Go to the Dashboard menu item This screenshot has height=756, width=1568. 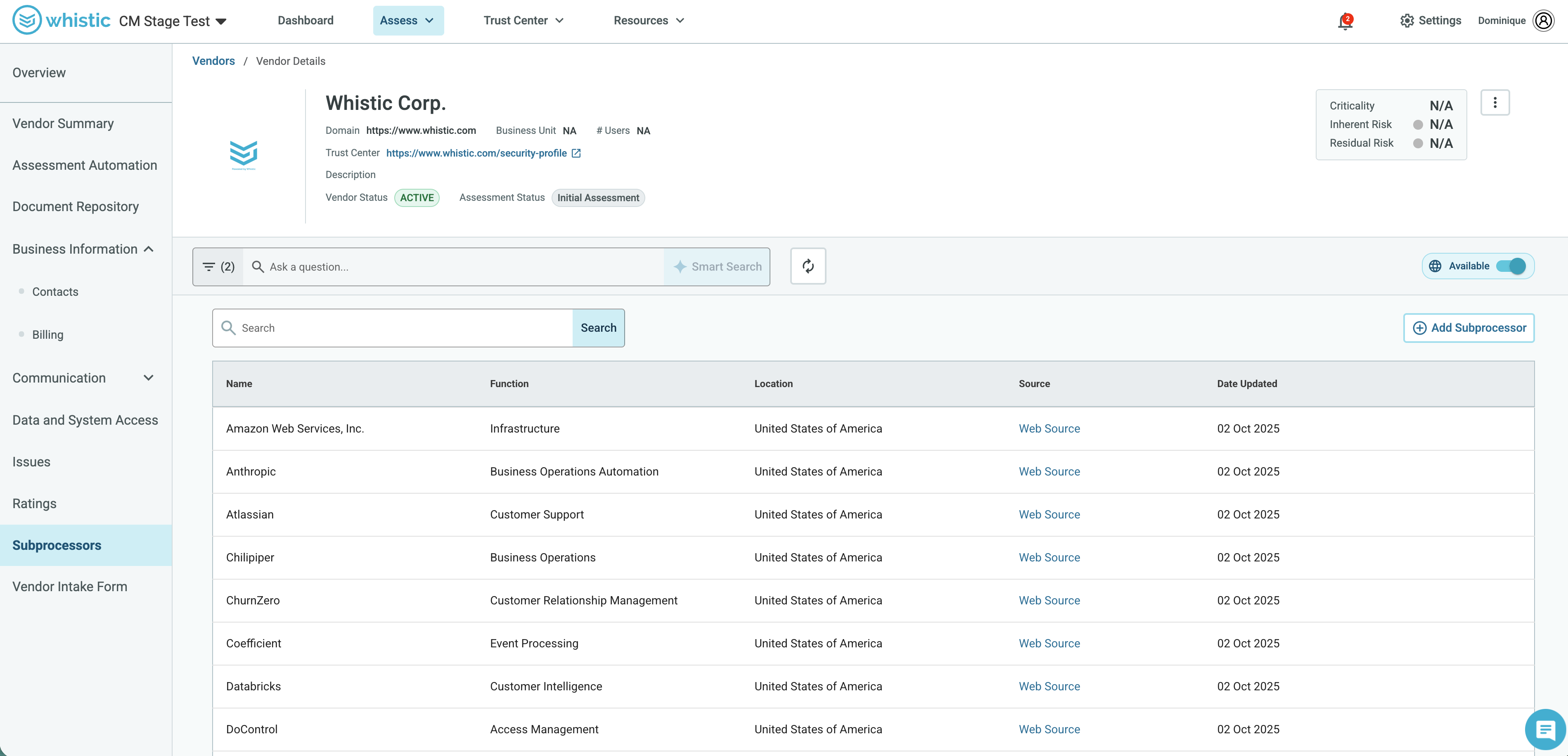(x=306, y=20)
